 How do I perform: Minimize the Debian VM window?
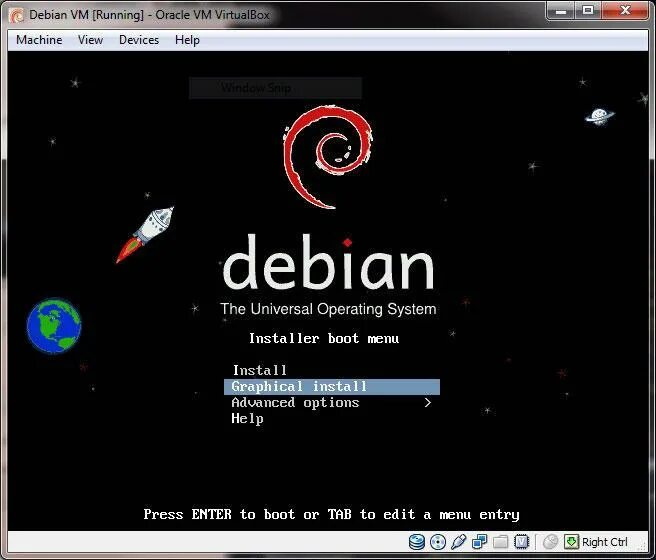(561, 11)
